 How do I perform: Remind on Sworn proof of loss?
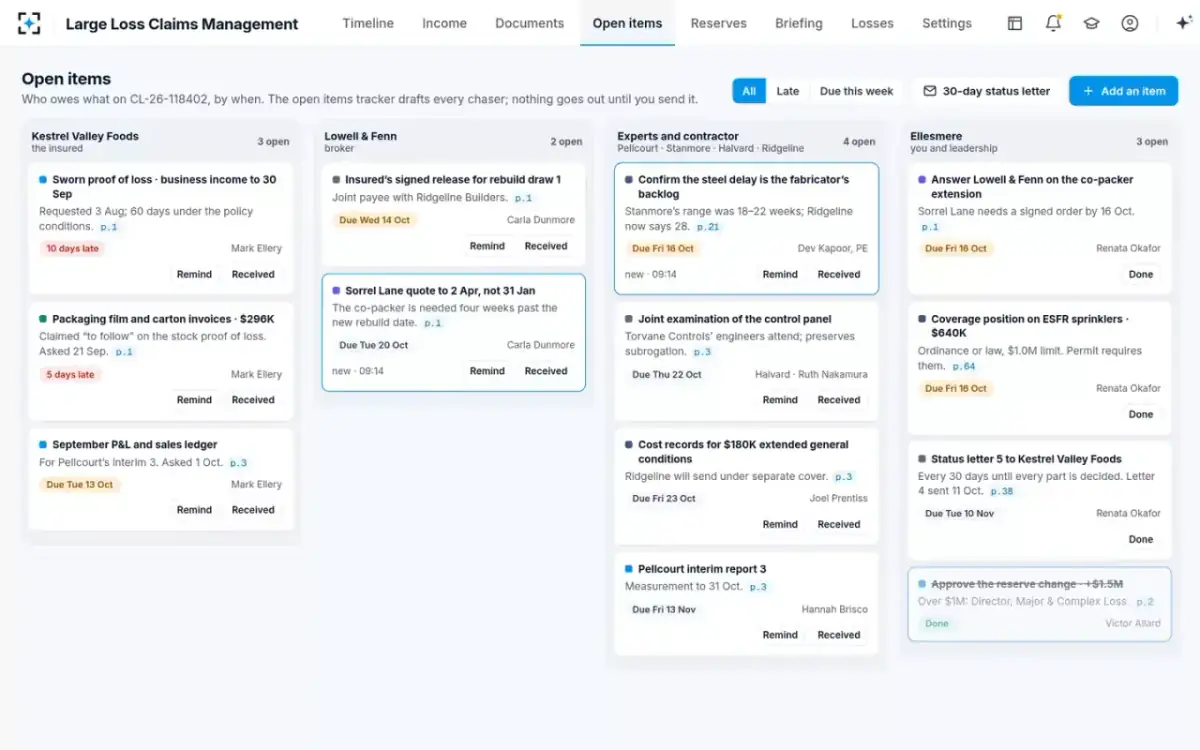click(194, 274)
